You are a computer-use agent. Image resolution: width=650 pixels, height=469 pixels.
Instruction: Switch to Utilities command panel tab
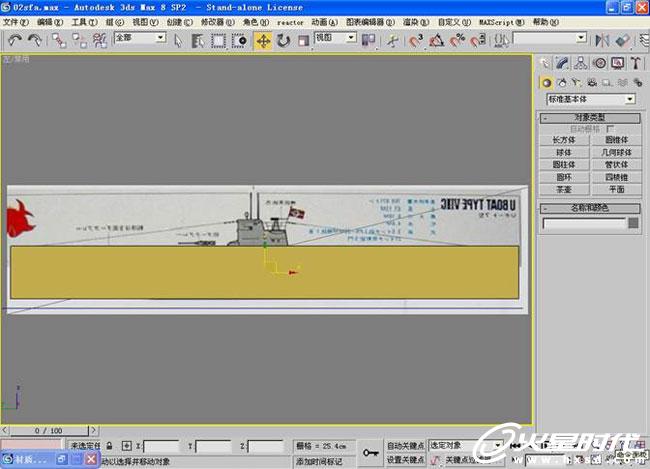click(636, 63)
